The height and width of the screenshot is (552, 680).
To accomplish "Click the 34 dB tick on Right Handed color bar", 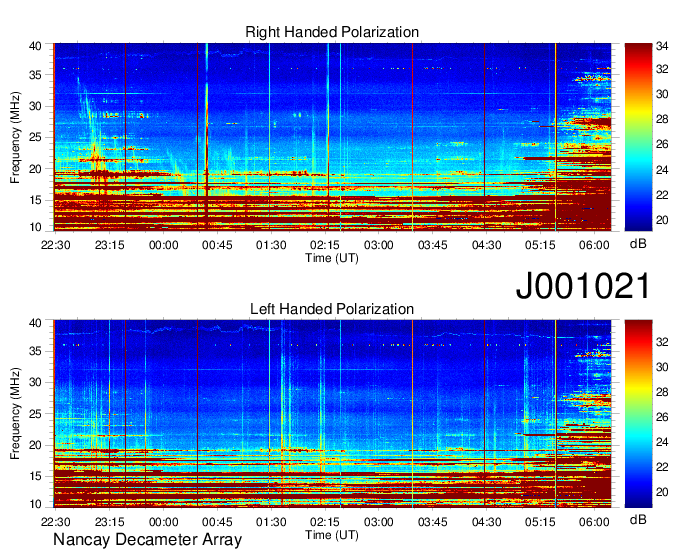I will click(662, 46).
